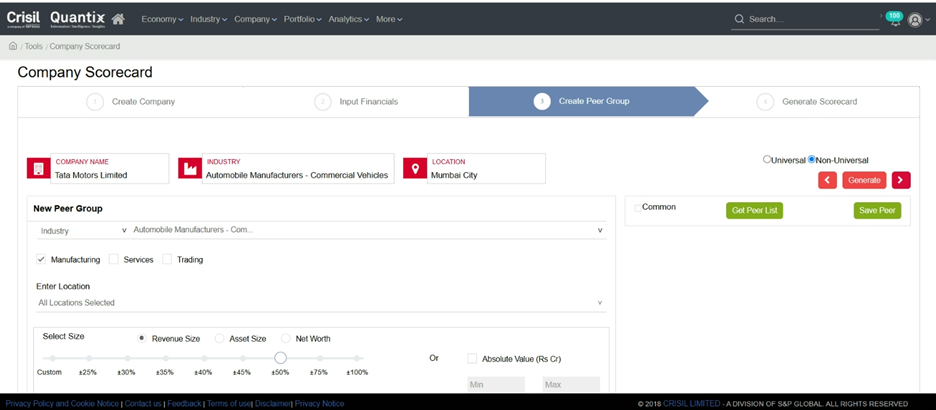Click the red company name building icon
The width and height of the screenshot is (936, 410).
[39, 168]
